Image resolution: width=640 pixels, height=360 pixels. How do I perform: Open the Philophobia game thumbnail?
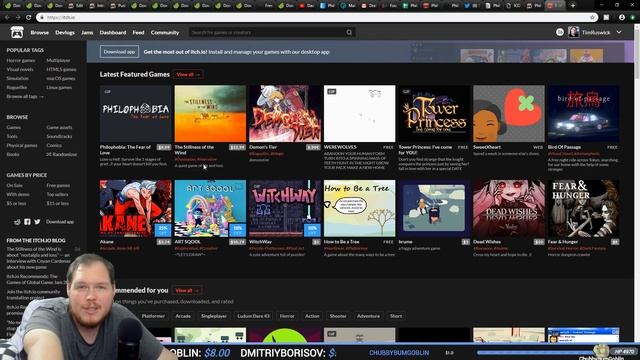coord(136,113)
